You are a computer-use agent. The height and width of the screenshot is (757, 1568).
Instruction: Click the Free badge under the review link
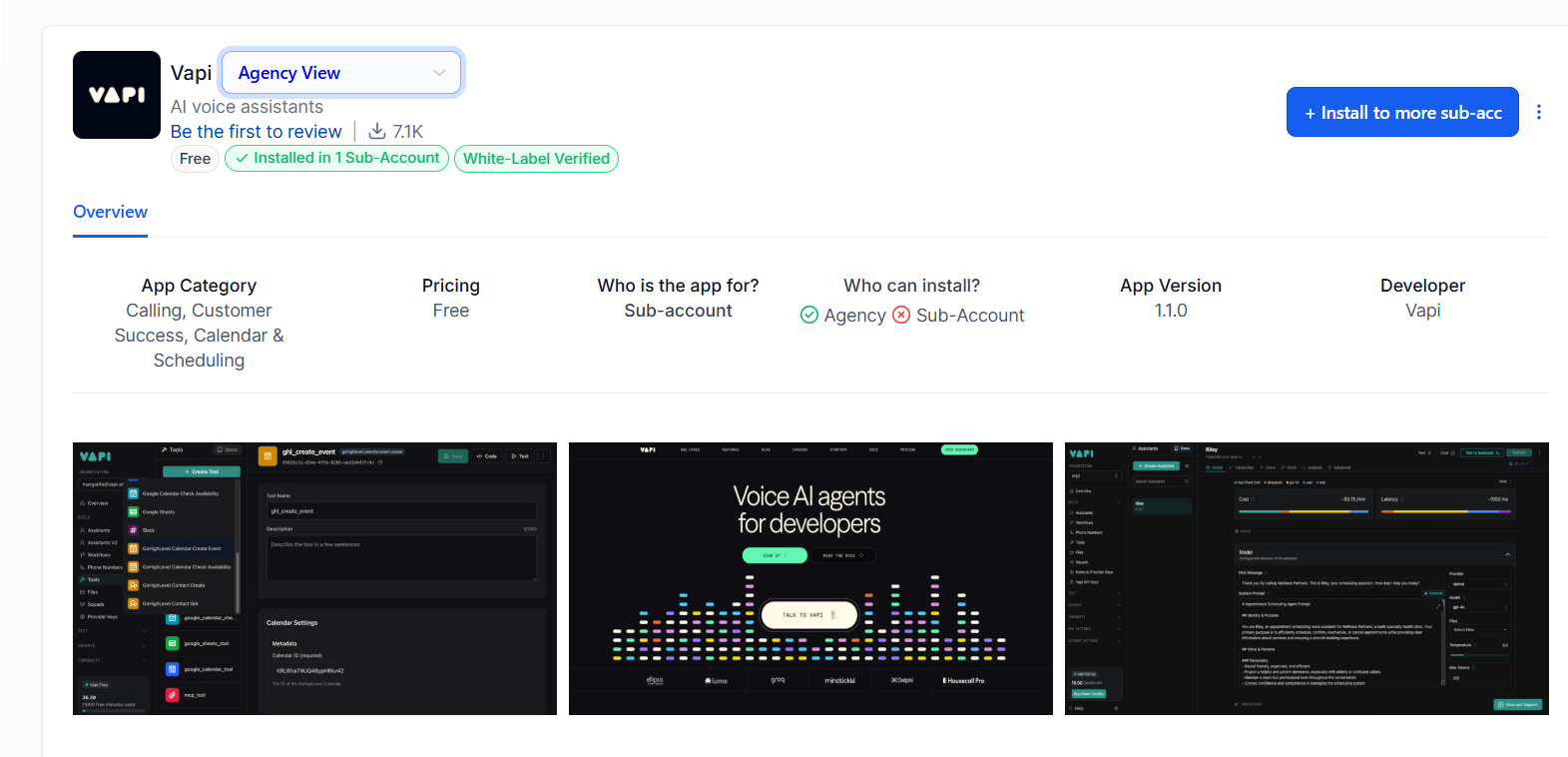click(195, 159)
